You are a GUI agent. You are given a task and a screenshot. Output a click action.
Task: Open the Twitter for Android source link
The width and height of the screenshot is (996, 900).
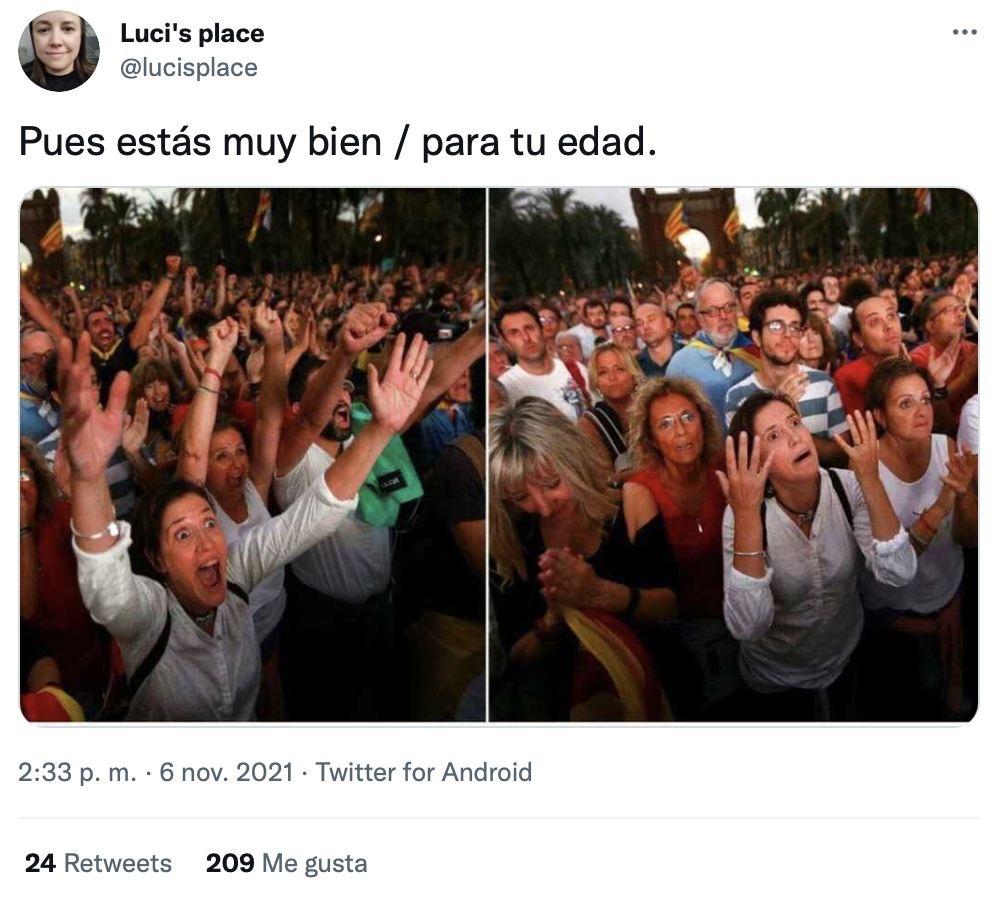(x=424, y=772)
